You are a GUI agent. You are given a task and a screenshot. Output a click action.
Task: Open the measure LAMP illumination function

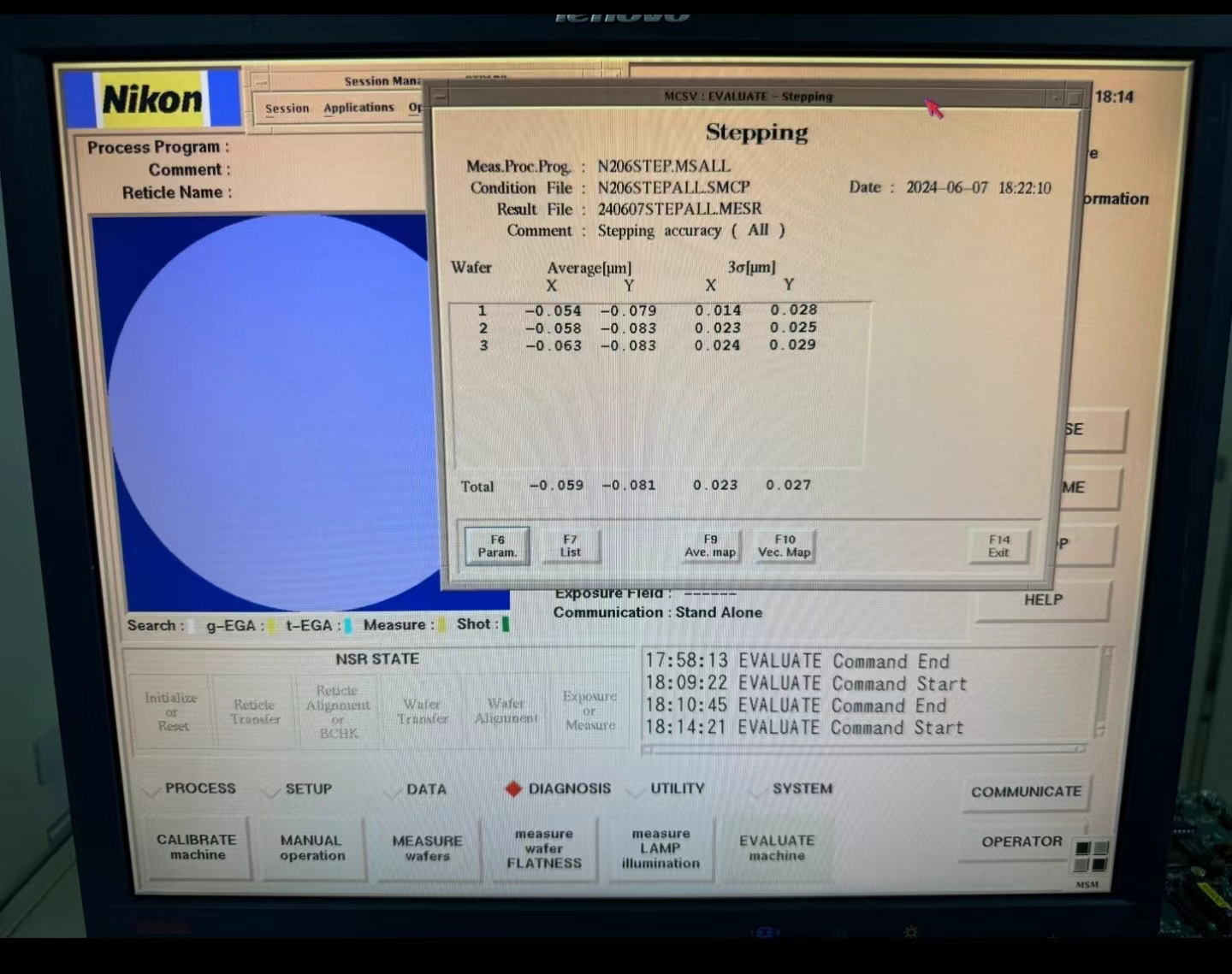[660, 848]
